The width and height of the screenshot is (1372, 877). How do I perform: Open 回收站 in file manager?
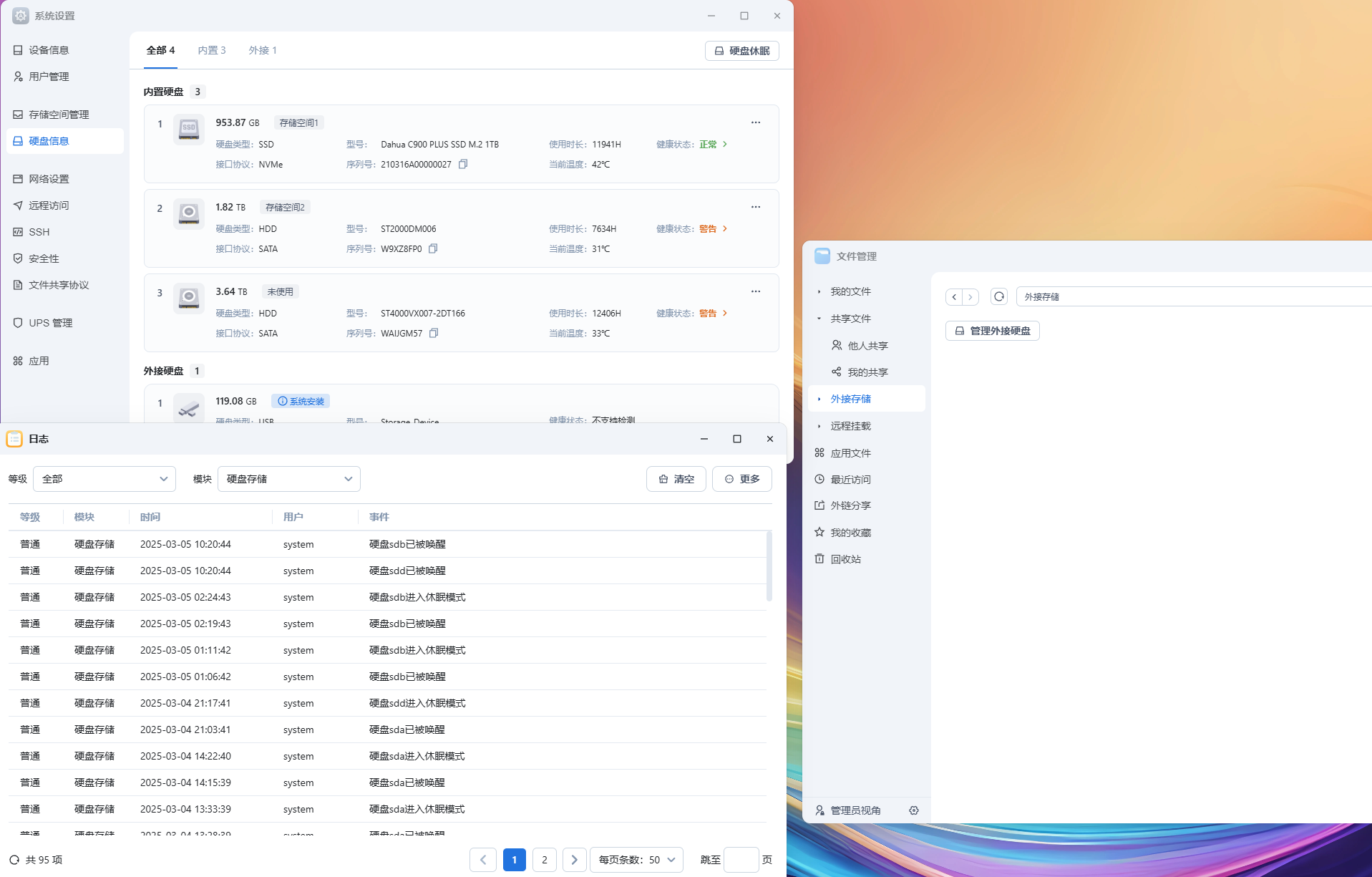(867, 559)
